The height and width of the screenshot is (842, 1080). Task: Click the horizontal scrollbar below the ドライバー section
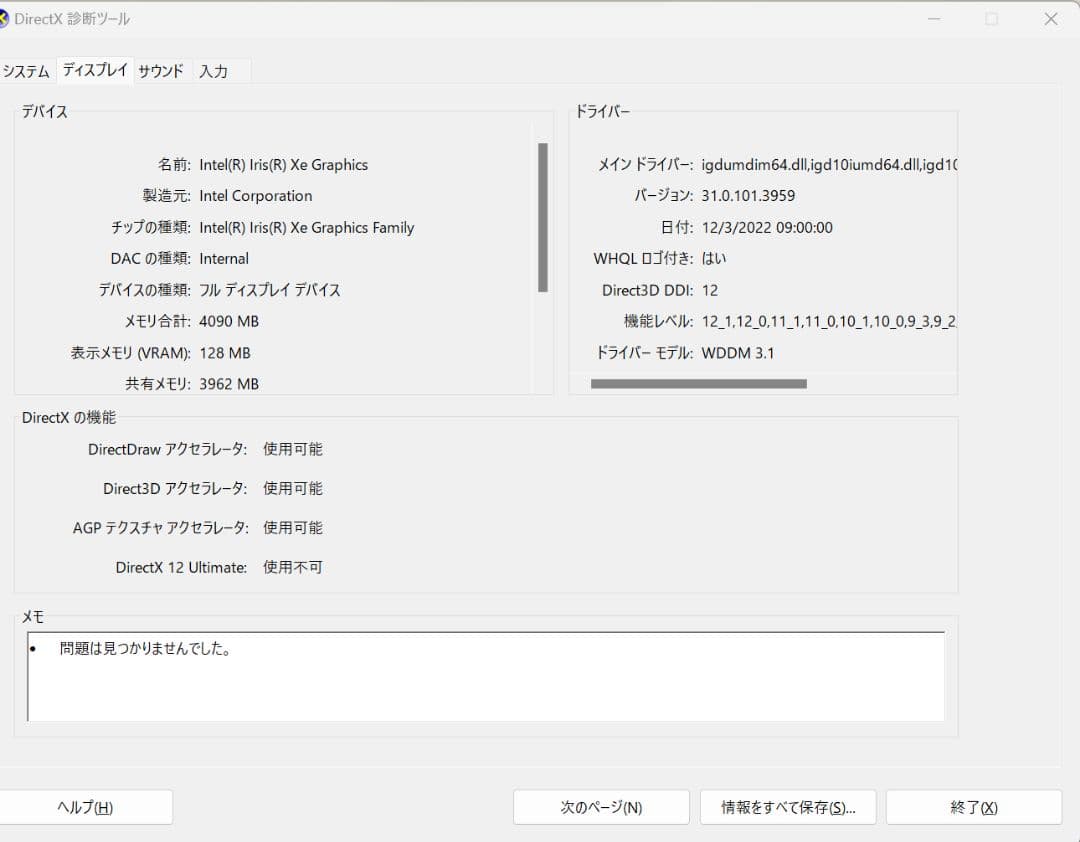pos(700,383)
